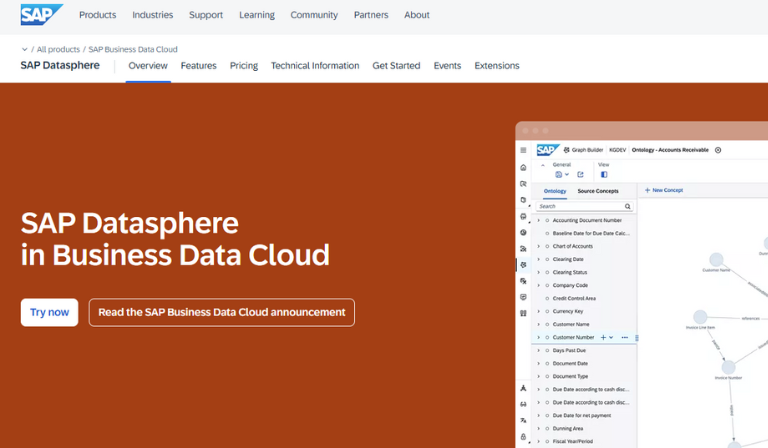Select the Invoice Line Item graph node
768x448 pixels.
700,317
